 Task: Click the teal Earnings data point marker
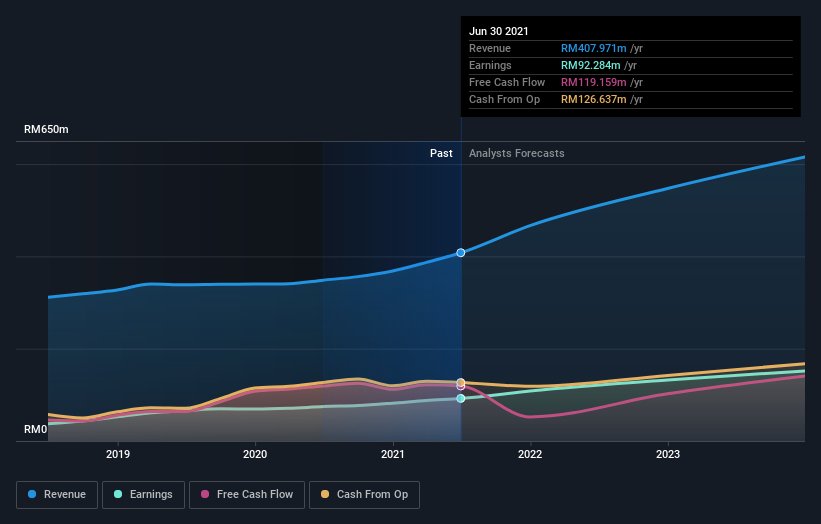461,398
